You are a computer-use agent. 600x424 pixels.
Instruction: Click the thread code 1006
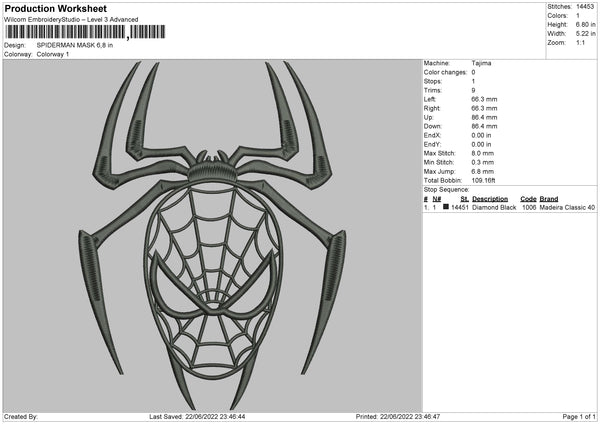pos(529,207)
